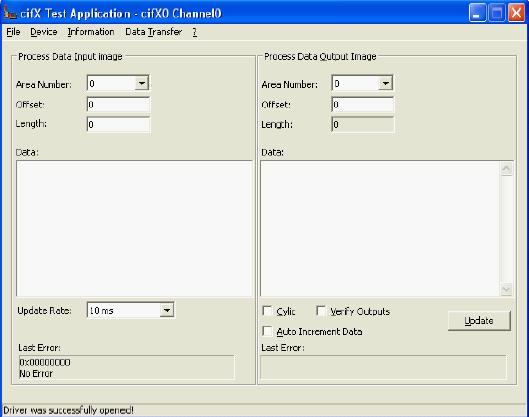
Task: Click the Update button
Action: (479, 321)
